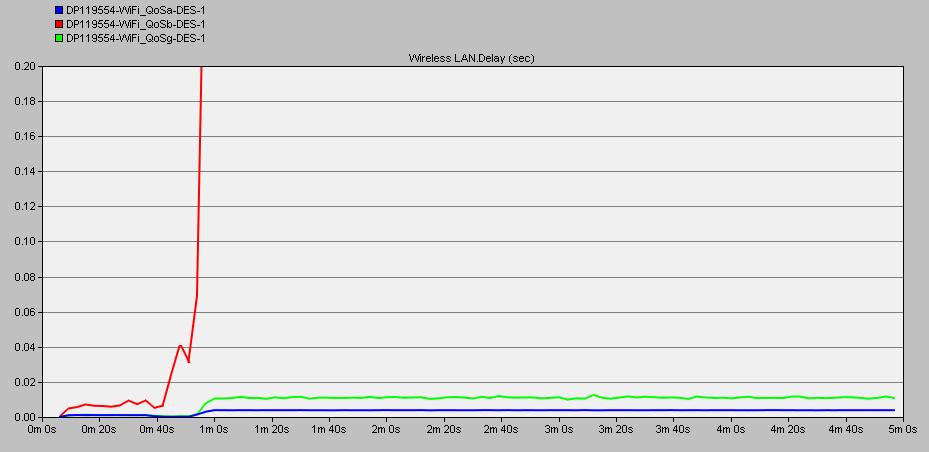Click the 0m 20s x-axis label
929x452 pixels.
pyautogui.click(x=98, y=429)
